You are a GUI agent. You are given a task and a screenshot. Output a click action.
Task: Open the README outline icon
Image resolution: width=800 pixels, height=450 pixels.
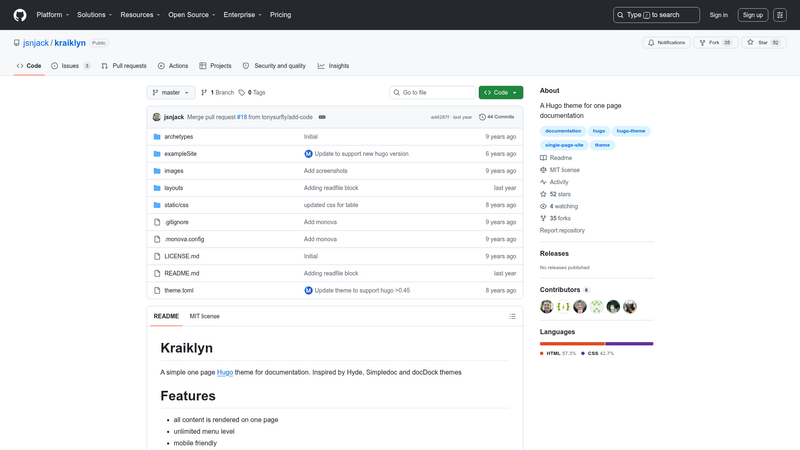512,316
